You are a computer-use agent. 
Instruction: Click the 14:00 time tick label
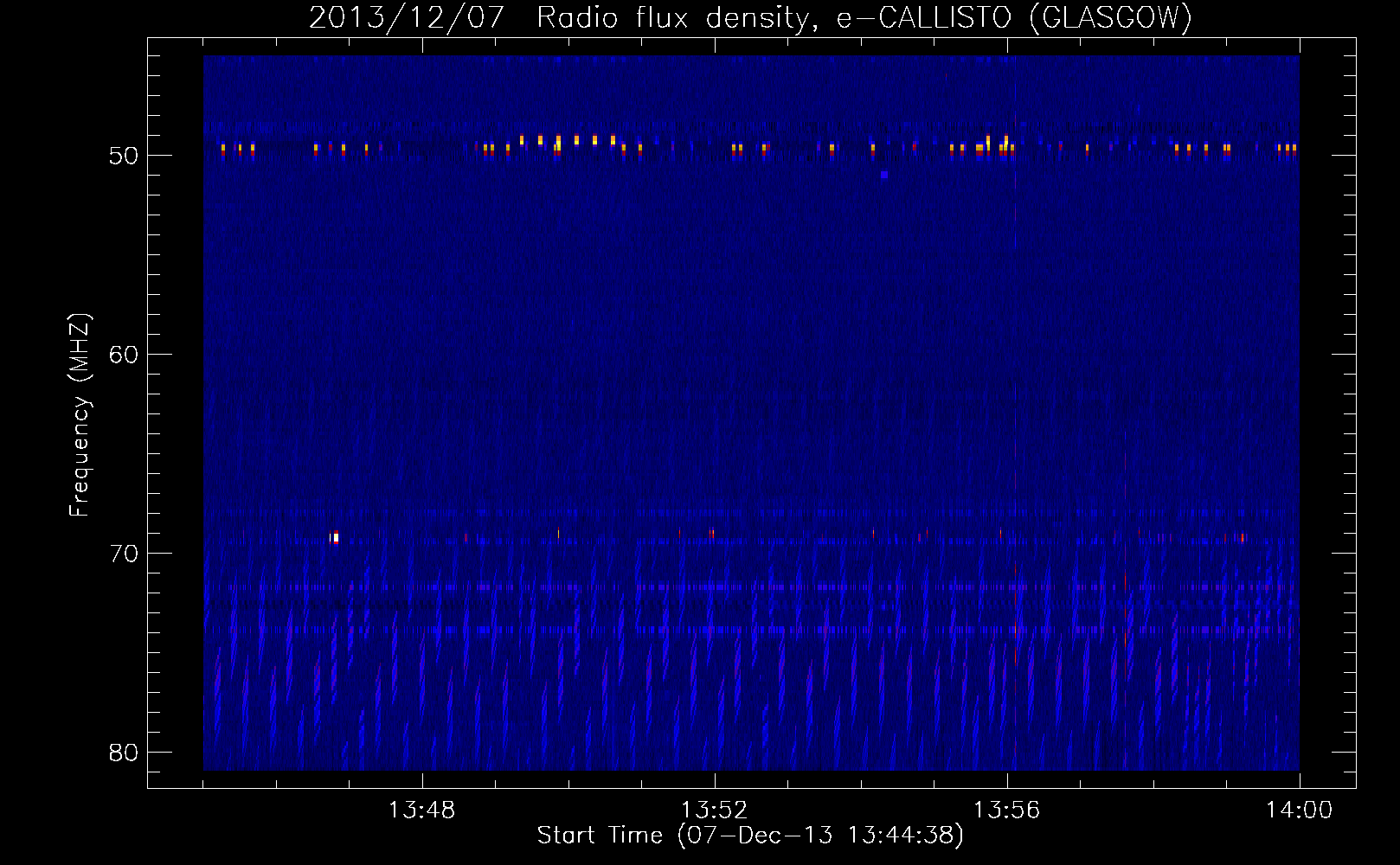pos(1299,811)
